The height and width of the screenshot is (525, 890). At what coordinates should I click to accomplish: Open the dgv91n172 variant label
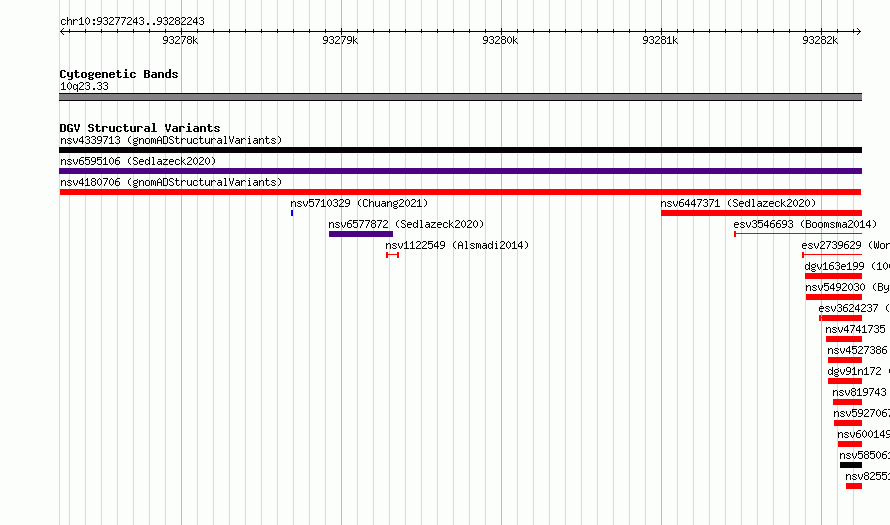(854, 371)
